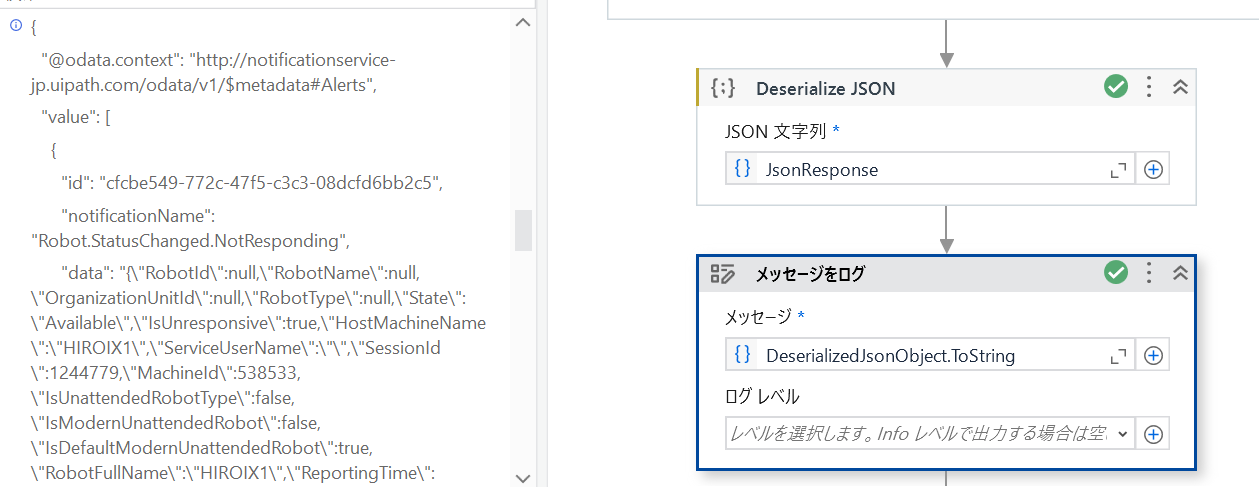Click the plus button next to DeserializedJsonObject.ToString
This screenshot has width=1259, height=487.
tap(1153, 356)
